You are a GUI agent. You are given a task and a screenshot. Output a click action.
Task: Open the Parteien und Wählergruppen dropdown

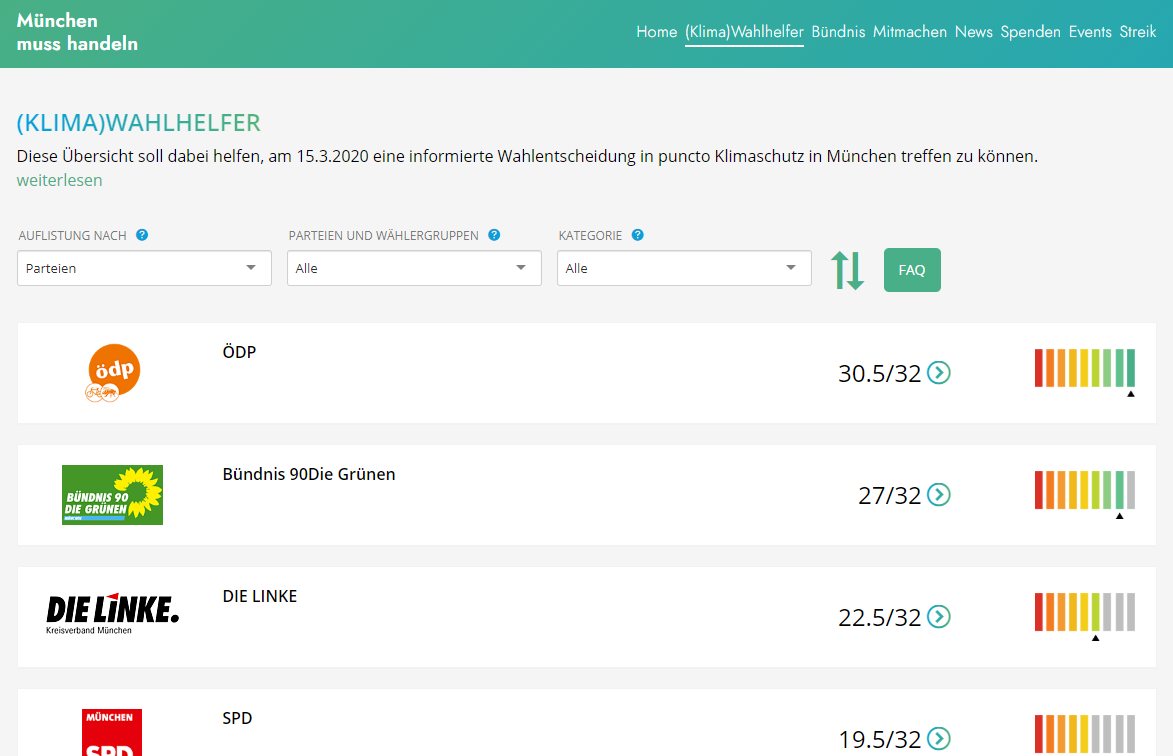(x=414, y=268)
